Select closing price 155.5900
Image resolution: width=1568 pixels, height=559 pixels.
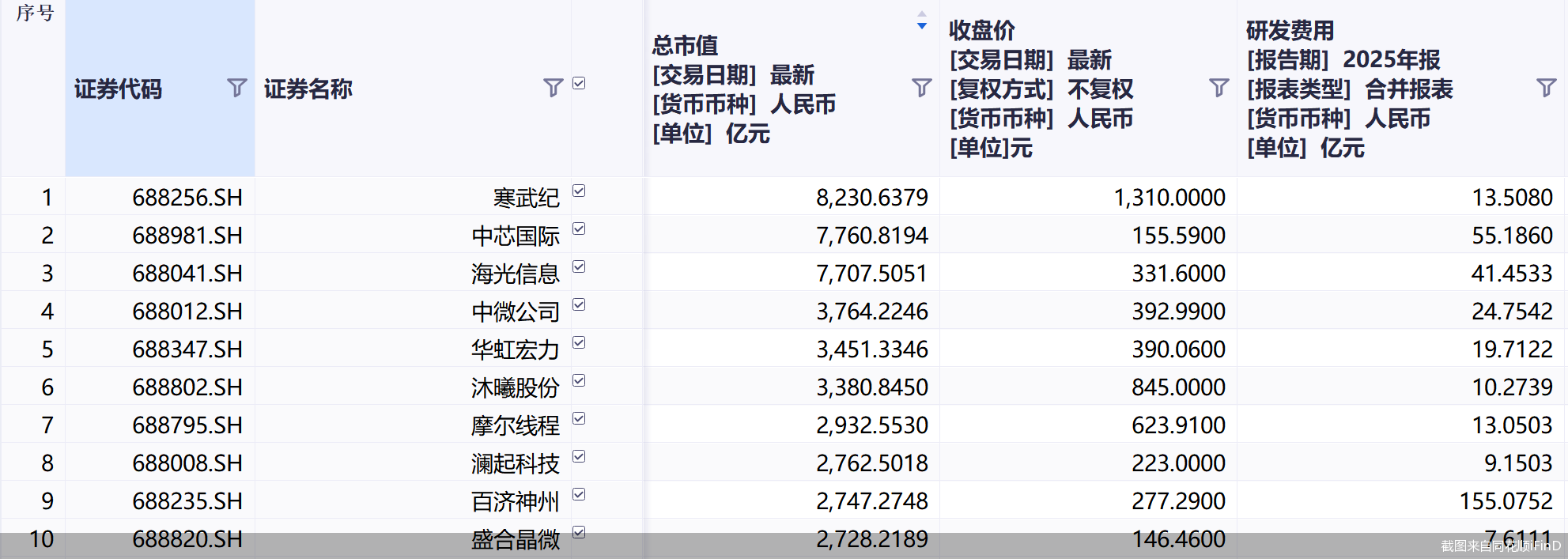[x=1179, y=236]
